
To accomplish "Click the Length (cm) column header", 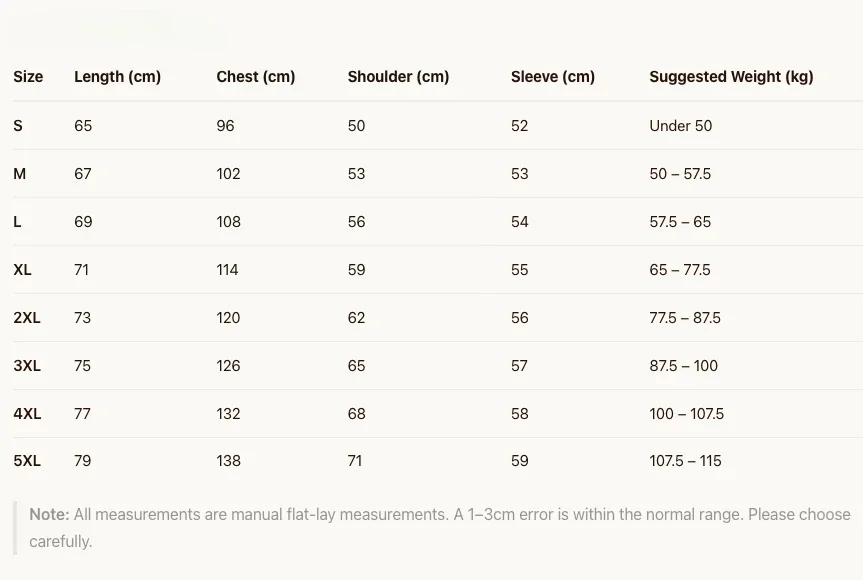I will tap(117, 77).
